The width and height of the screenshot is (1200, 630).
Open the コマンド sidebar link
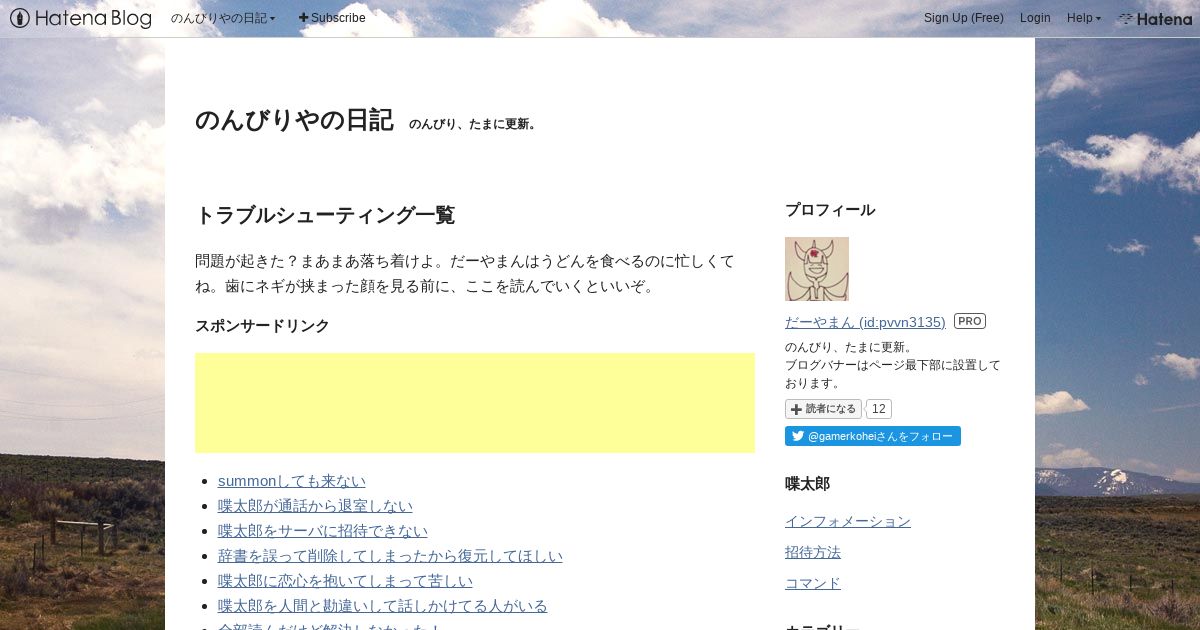coord(813,583)
